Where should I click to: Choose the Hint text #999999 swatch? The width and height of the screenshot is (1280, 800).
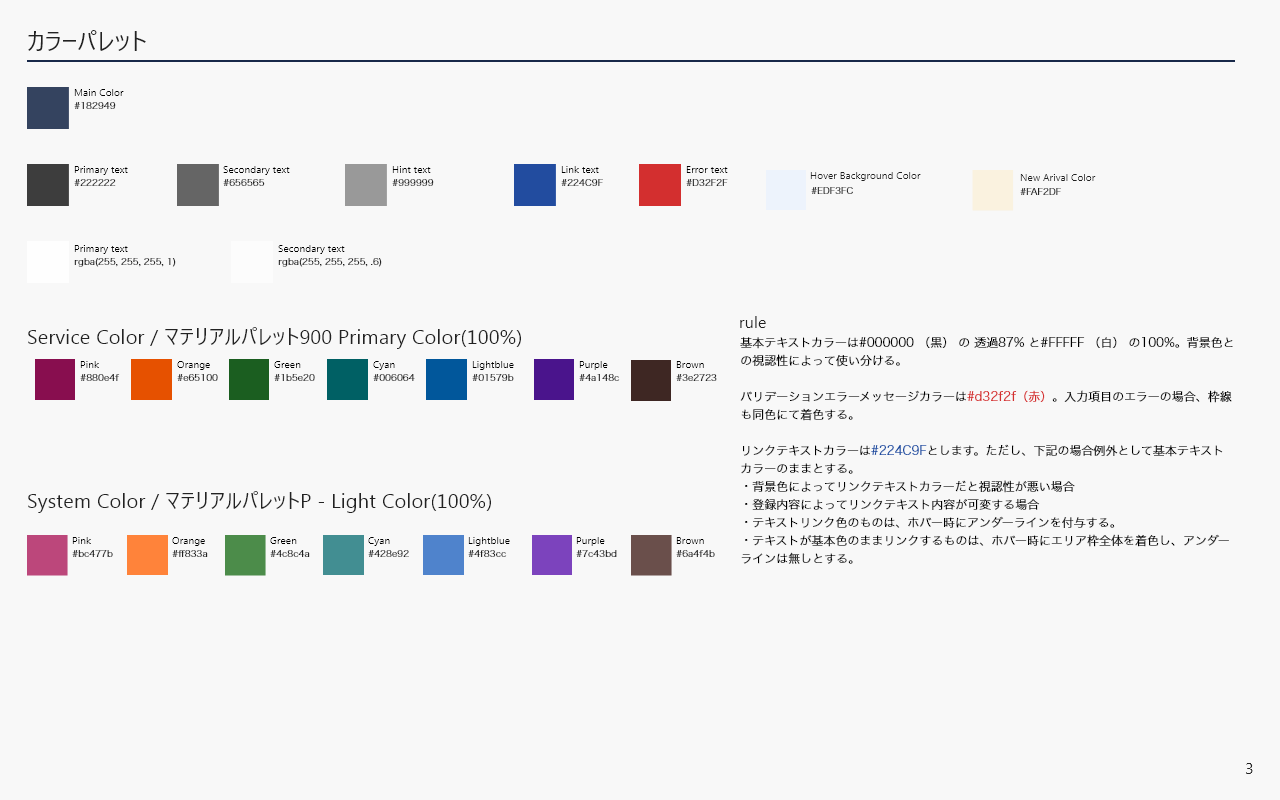pyautogui.click(x=366, y=185)
